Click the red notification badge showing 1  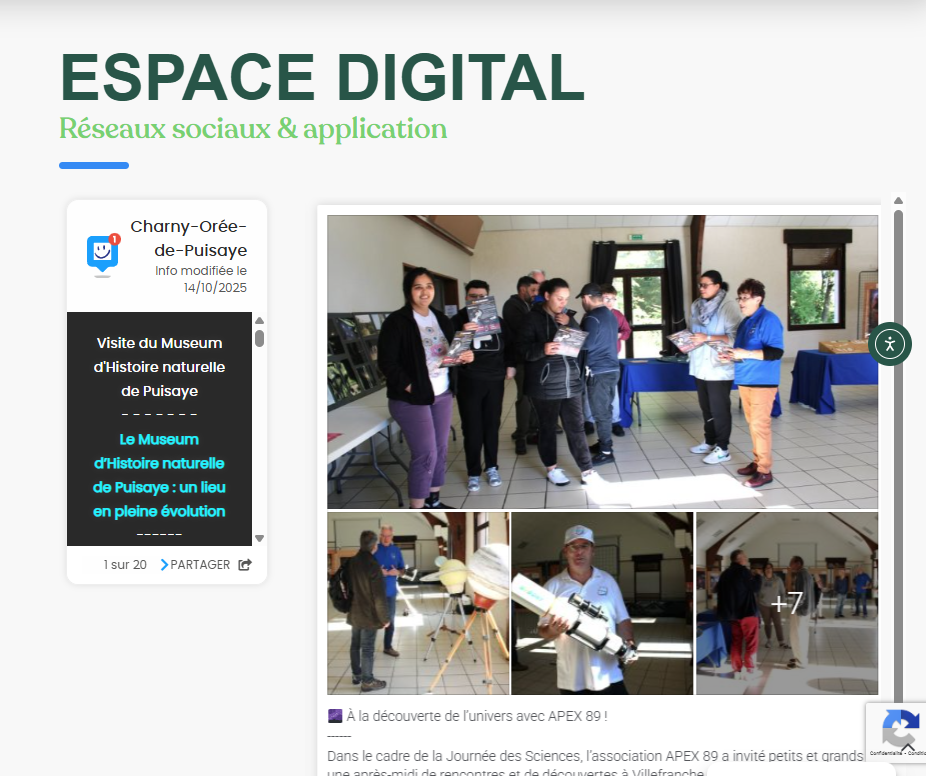(x=115, y=240)
